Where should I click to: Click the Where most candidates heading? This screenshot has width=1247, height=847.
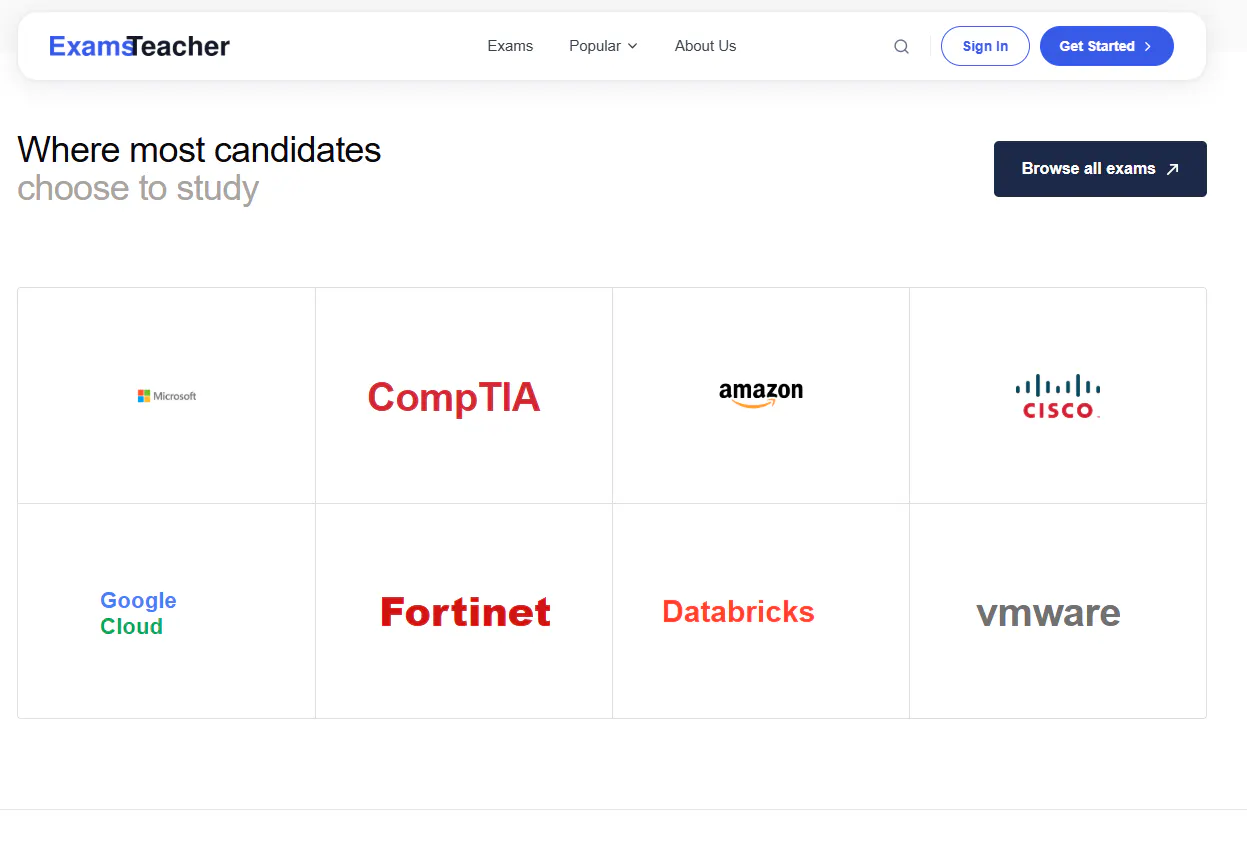pos(199,150)
